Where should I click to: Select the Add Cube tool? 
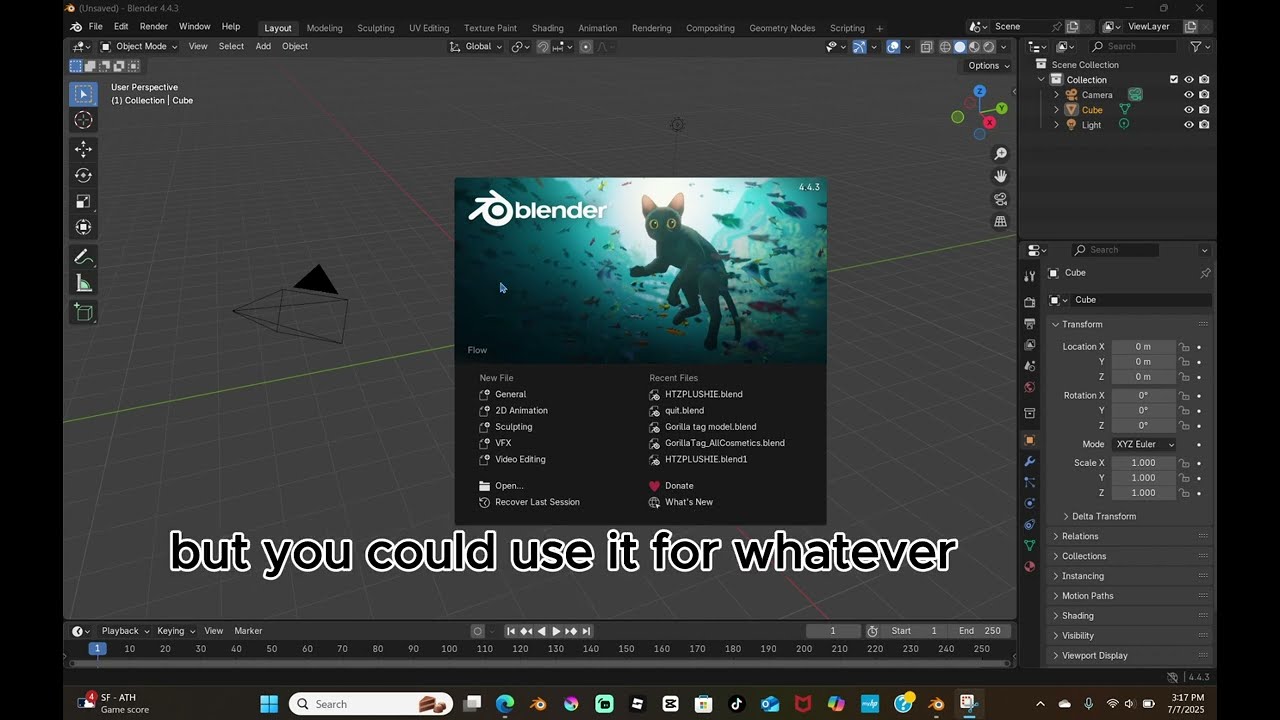[84, 313]
